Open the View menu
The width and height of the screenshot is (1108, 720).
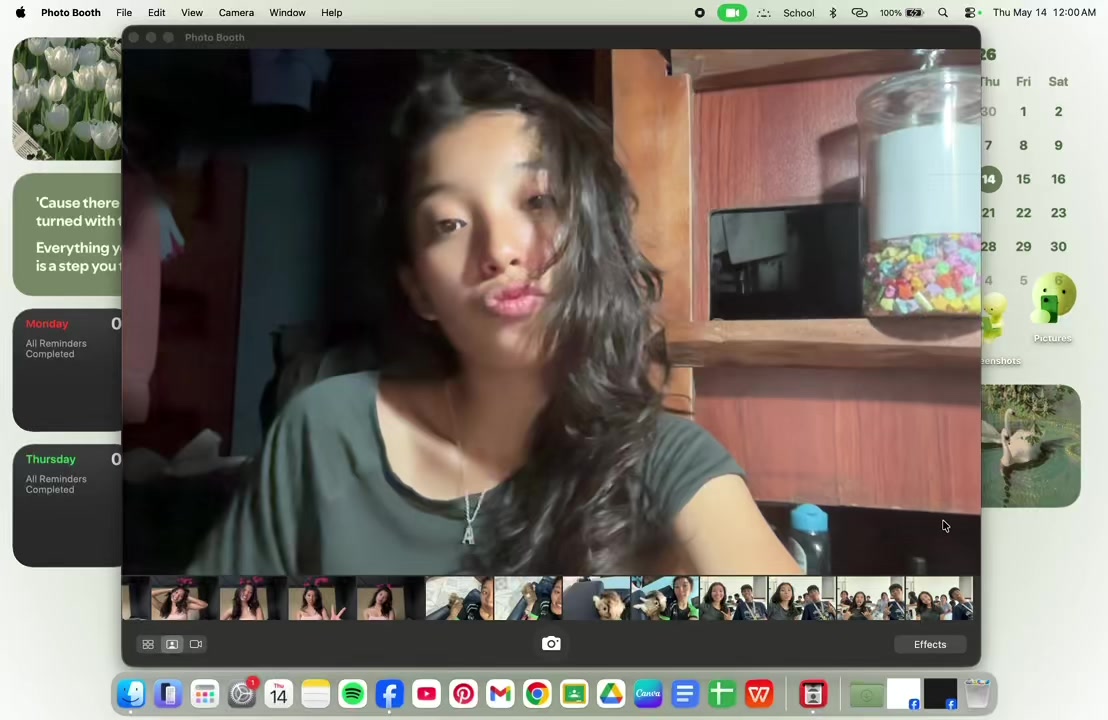[x=191, y=13]
